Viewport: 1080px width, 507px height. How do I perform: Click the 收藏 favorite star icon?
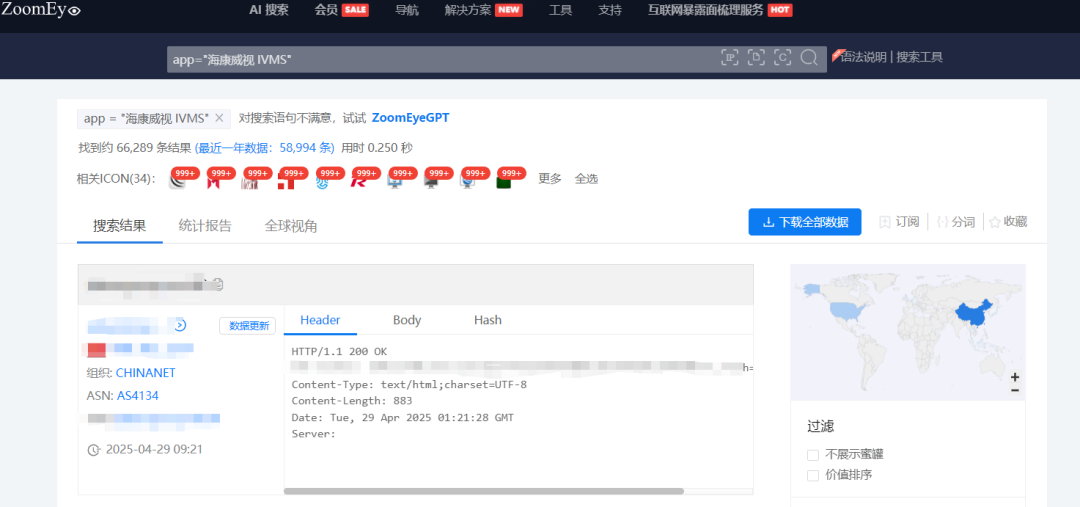pyautogui.click(x=995, y=222)
